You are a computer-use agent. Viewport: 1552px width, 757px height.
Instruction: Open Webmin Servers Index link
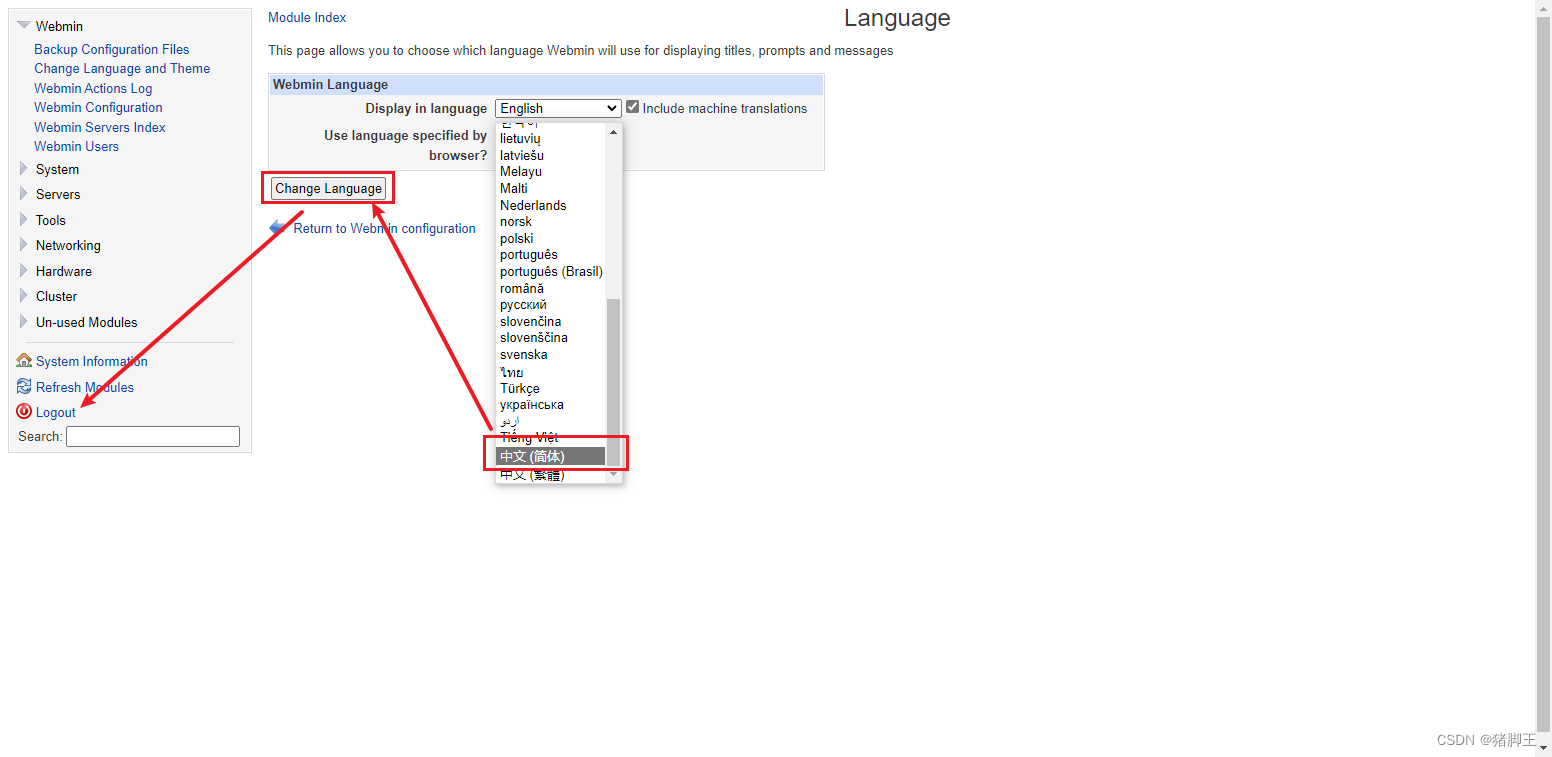click(100, 127)
